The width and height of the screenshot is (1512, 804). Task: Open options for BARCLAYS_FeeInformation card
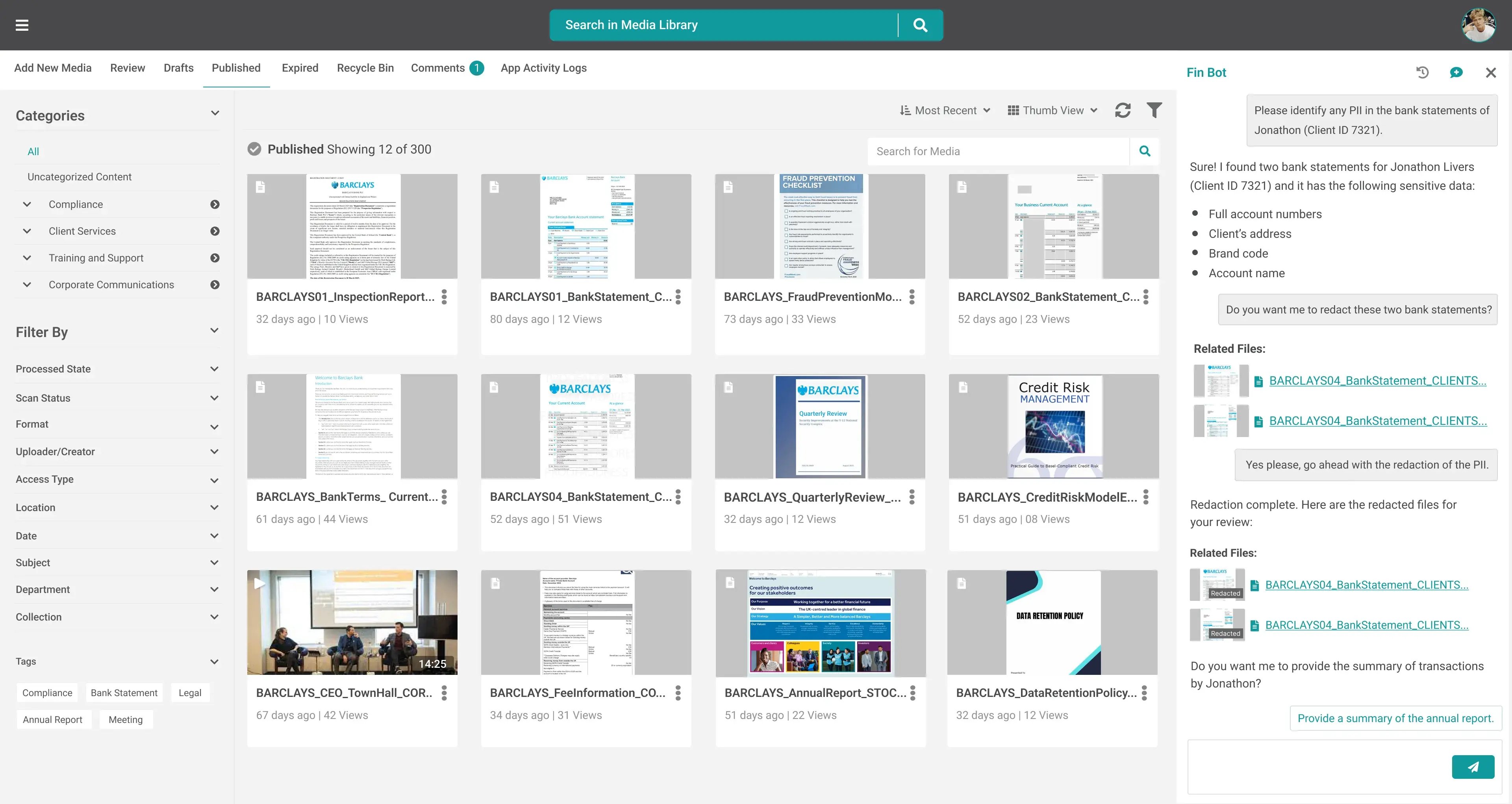(678, 693)
